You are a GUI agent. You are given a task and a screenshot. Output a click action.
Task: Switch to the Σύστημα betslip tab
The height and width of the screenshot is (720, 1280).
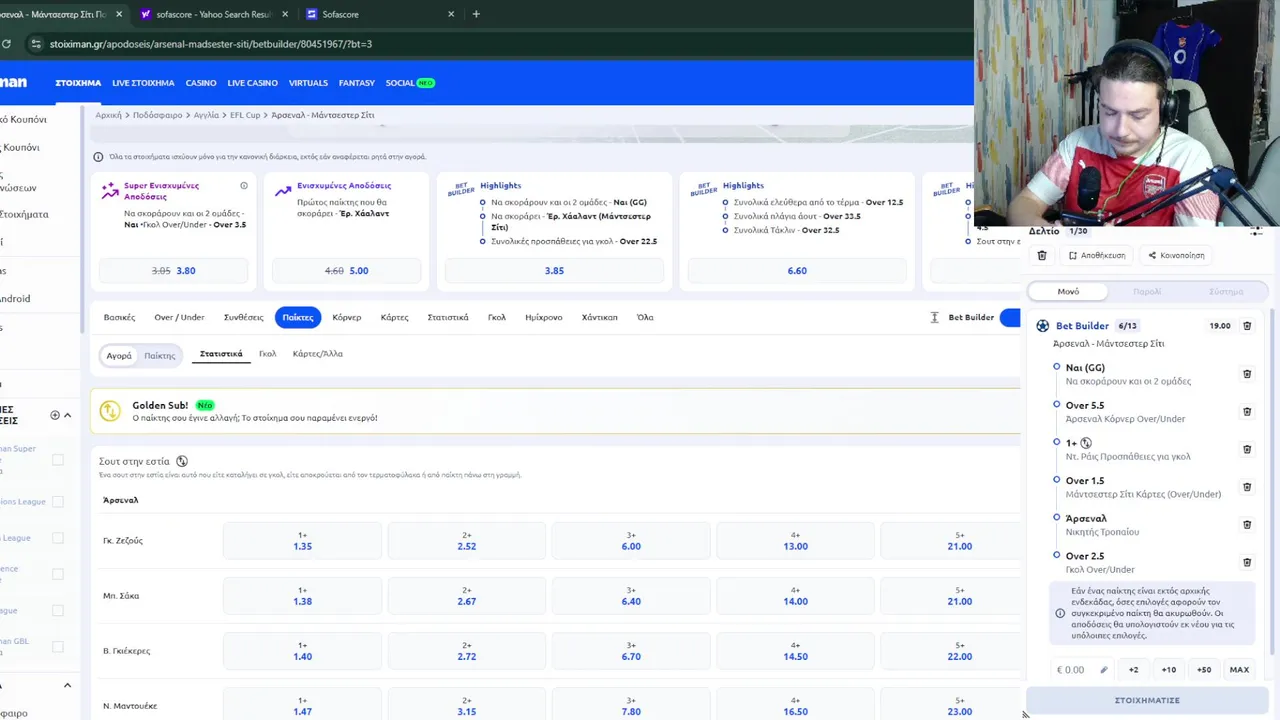pos(1226,292)
